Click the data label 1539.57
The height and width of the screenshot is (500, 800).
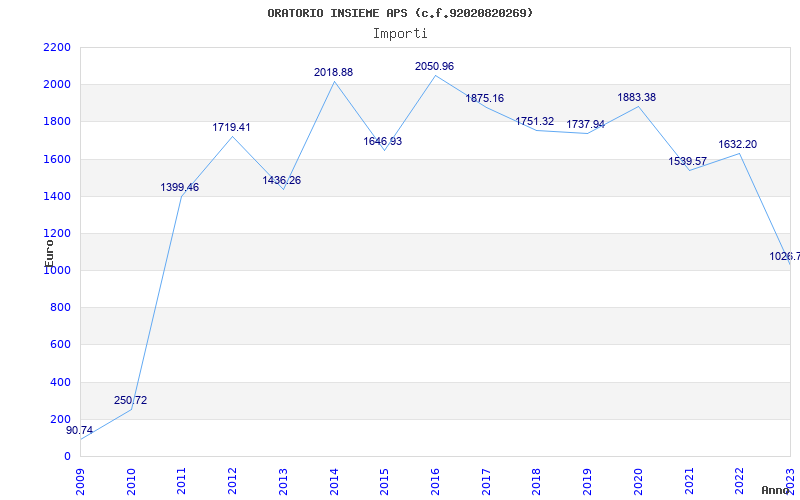[688, 162]
